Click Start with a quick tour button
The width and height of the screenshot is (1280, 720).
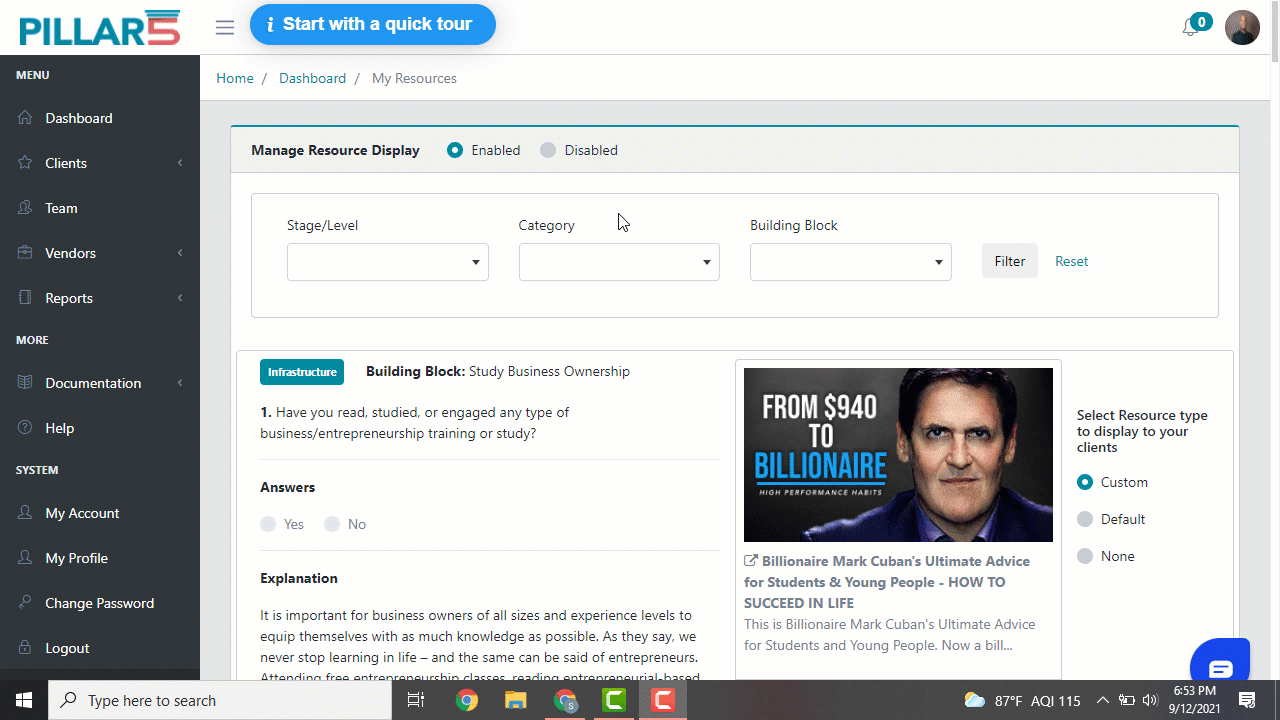click(373, 25)
